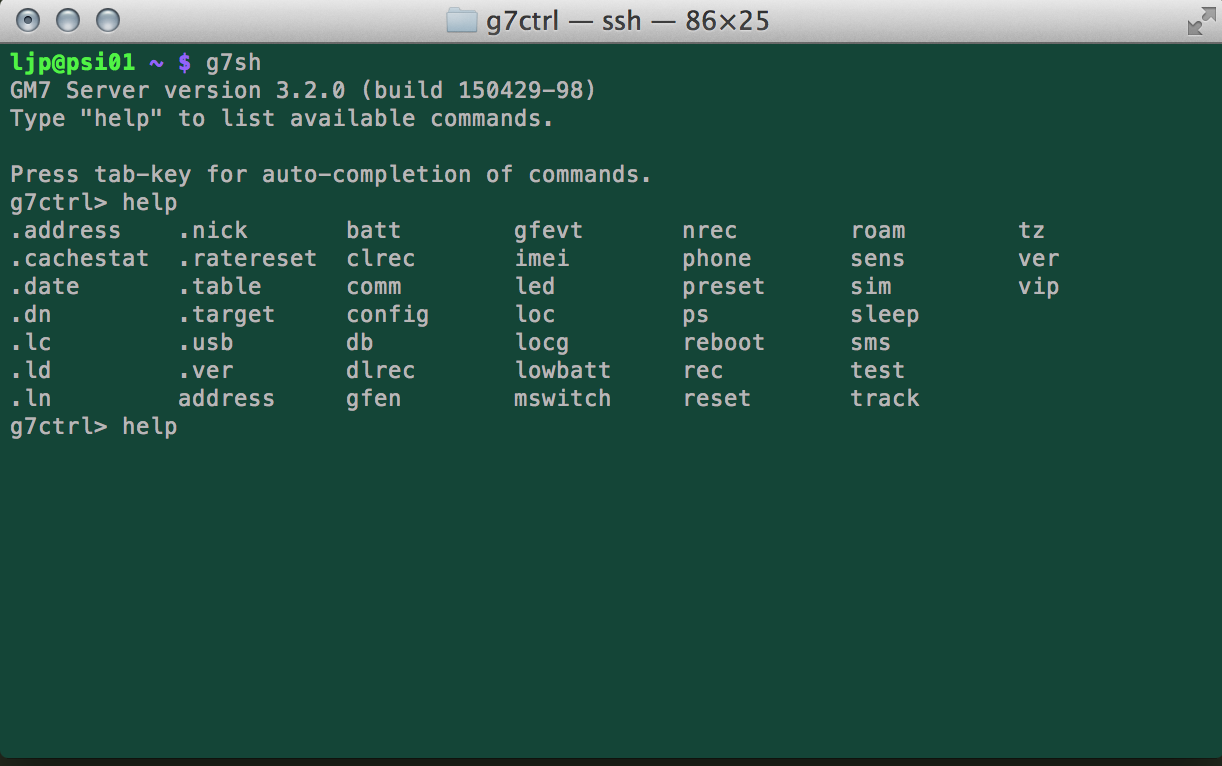Screen dimensions: 1222x766
Task: Enter full screen using top-right arrows icon
Action: click(1198, 22)
